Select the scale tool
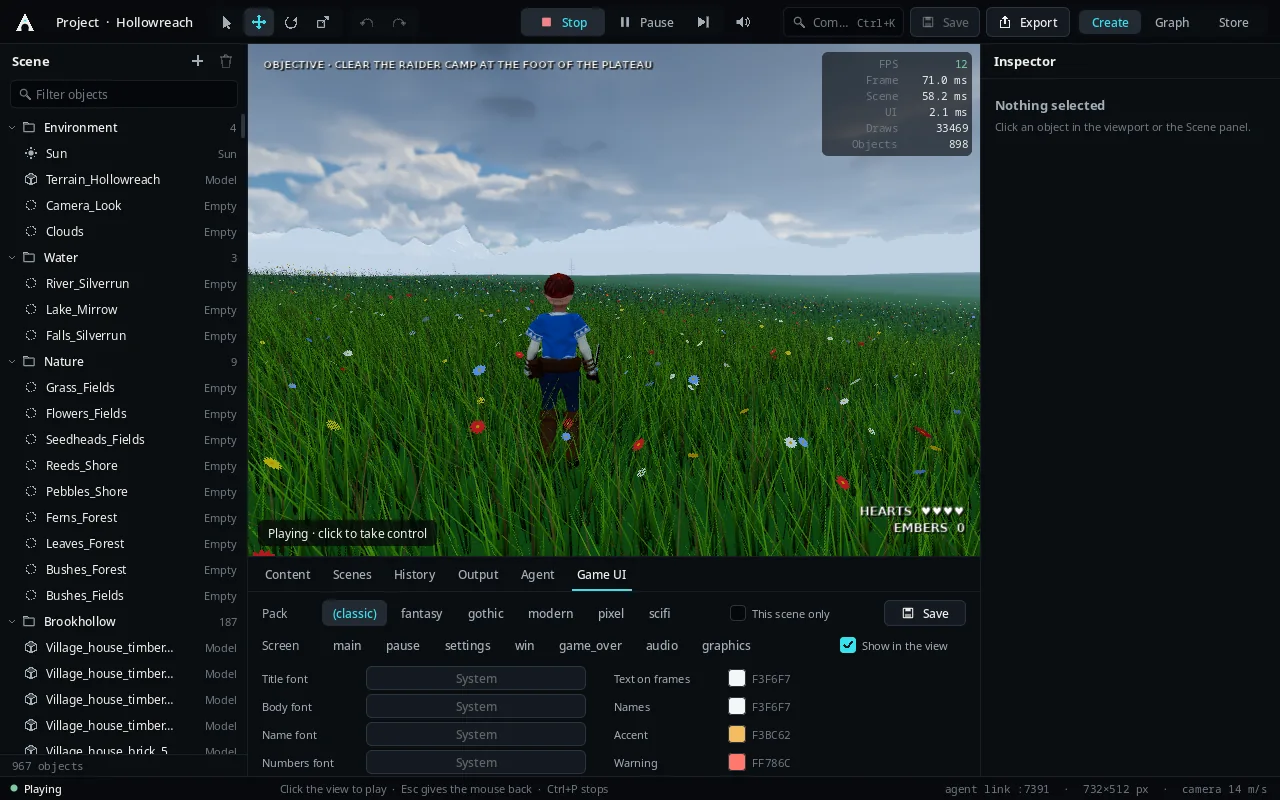 pyautogui.click(x=323, y=22)
